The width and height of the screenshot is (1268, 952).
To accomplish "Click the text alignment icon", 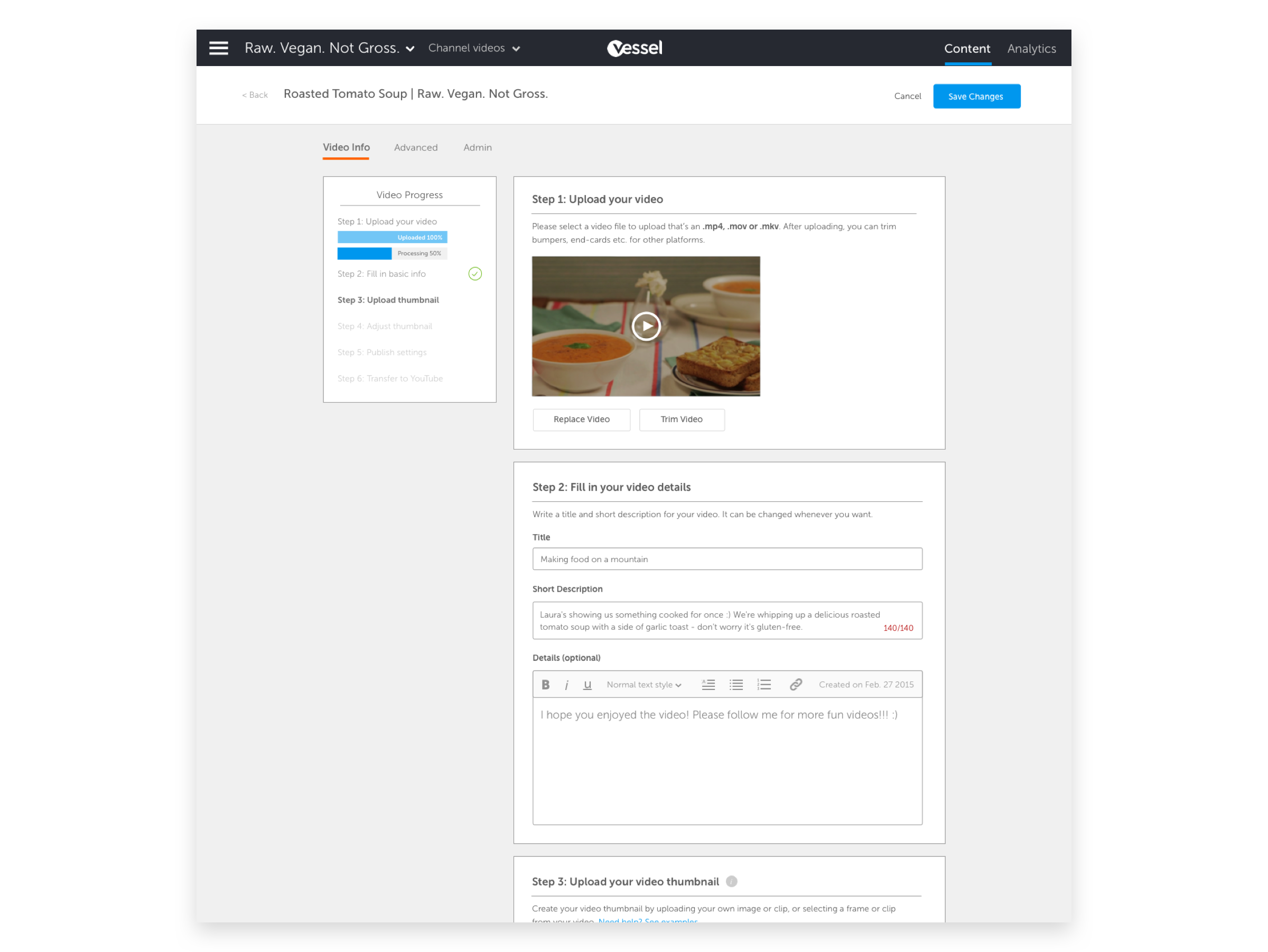I will [708, 685].
